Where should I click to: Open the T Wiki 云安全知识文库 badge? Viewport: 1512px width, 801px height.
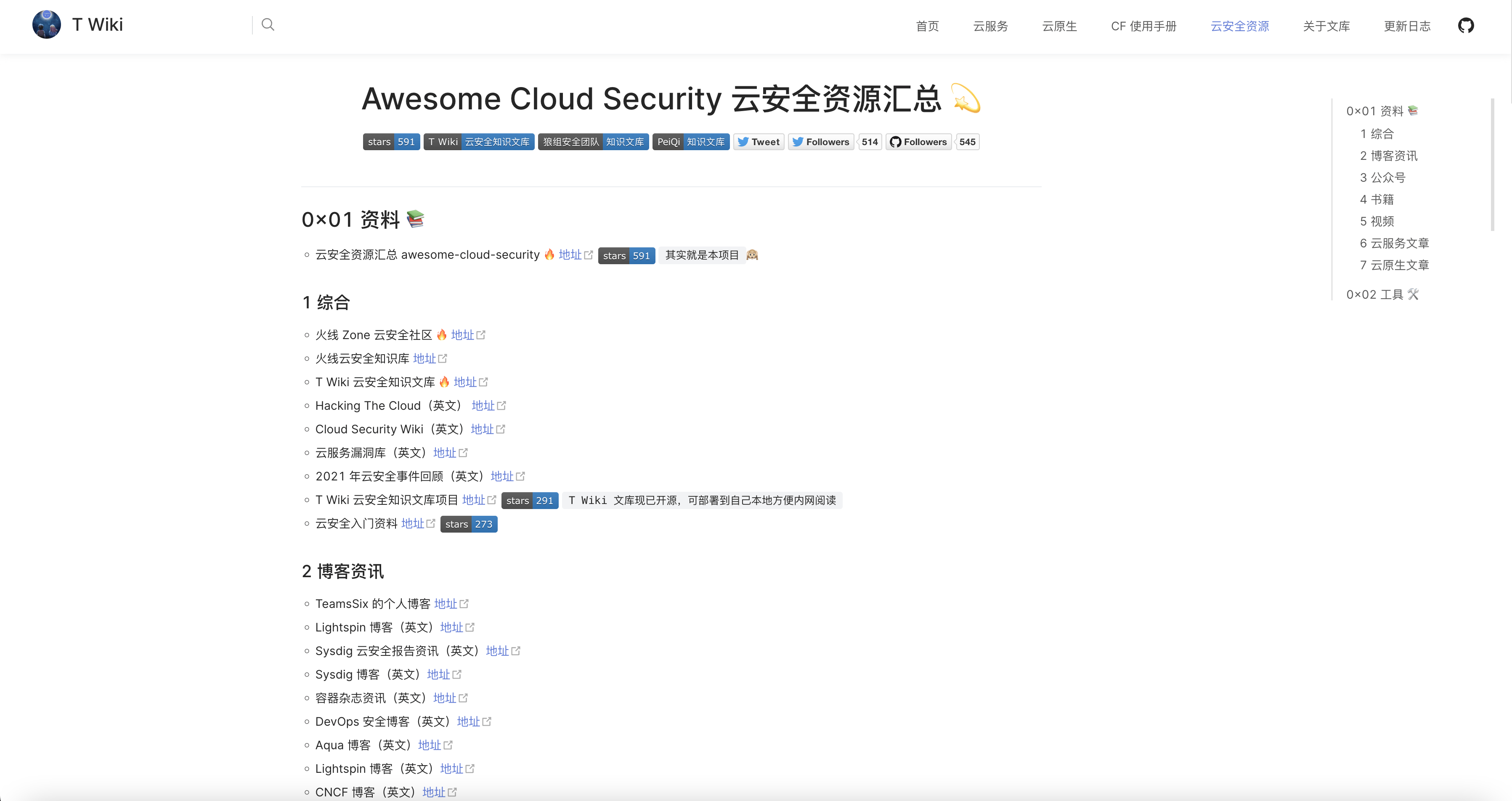click(x=479, y=142)
